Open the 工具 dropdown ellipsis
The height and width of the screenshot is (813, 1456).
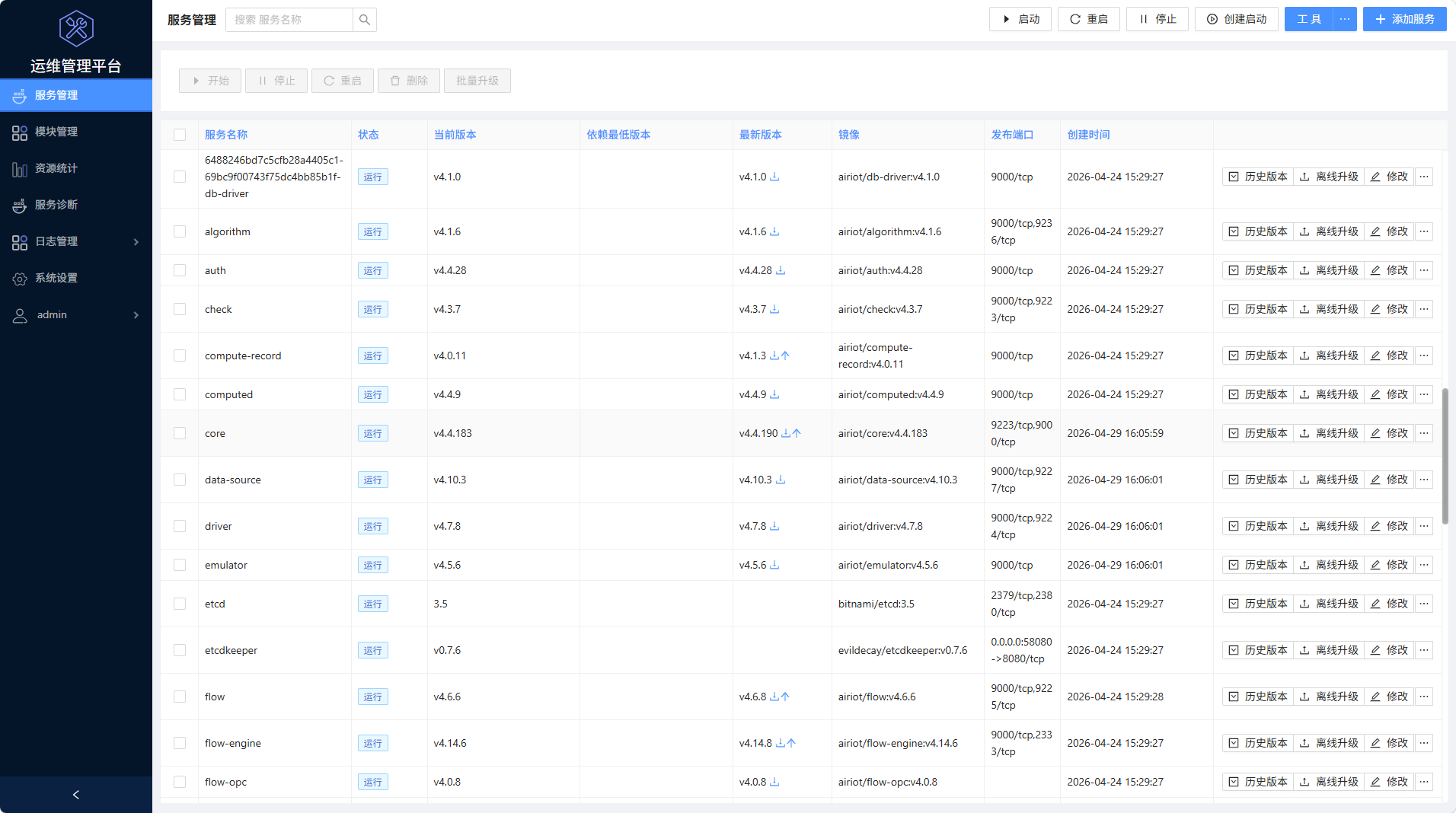pyautogui.click(x=1345, y=19)
